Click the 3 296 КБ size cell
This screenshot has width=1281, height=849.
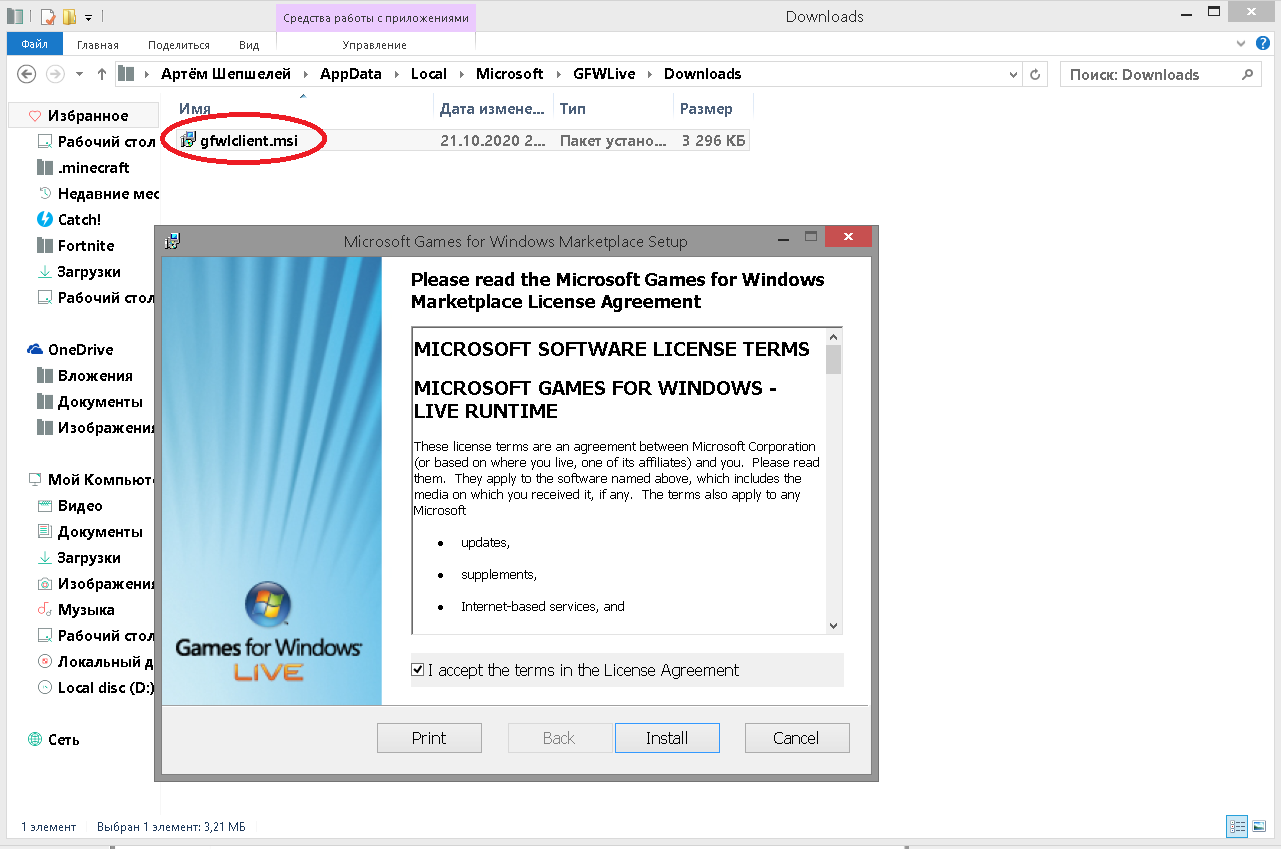tap(713, 141)
